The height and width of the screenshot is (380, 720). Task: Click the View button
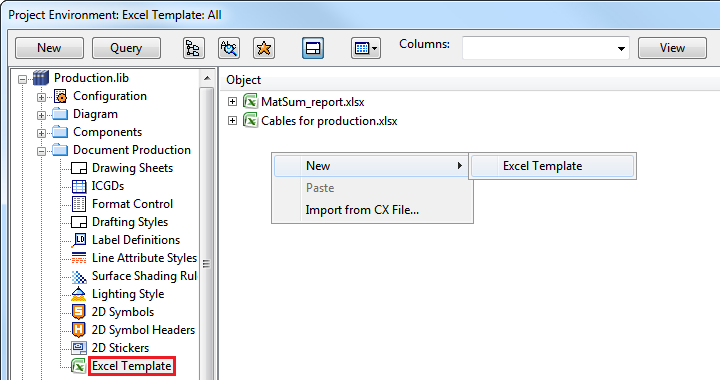[672, 48]
